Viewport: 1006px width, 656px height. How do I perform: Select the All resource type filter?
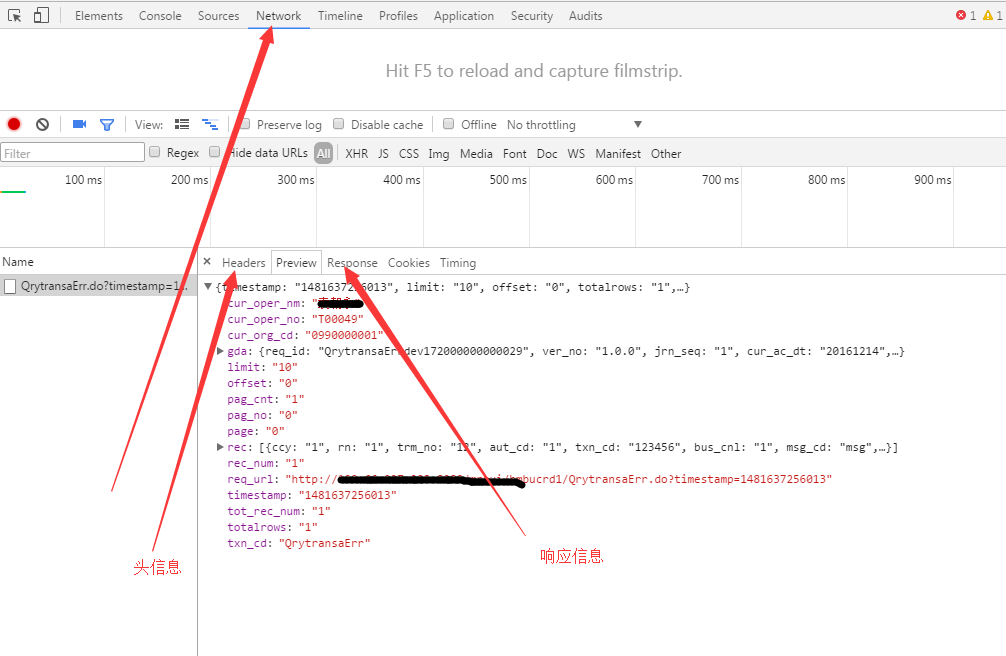323,153
